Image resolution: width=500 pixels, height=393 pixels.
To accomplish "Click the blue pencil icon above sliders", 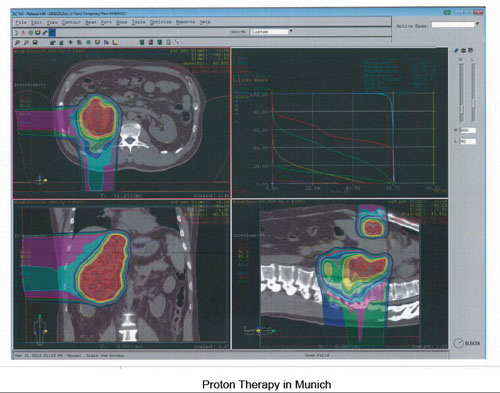I will 456,51.
